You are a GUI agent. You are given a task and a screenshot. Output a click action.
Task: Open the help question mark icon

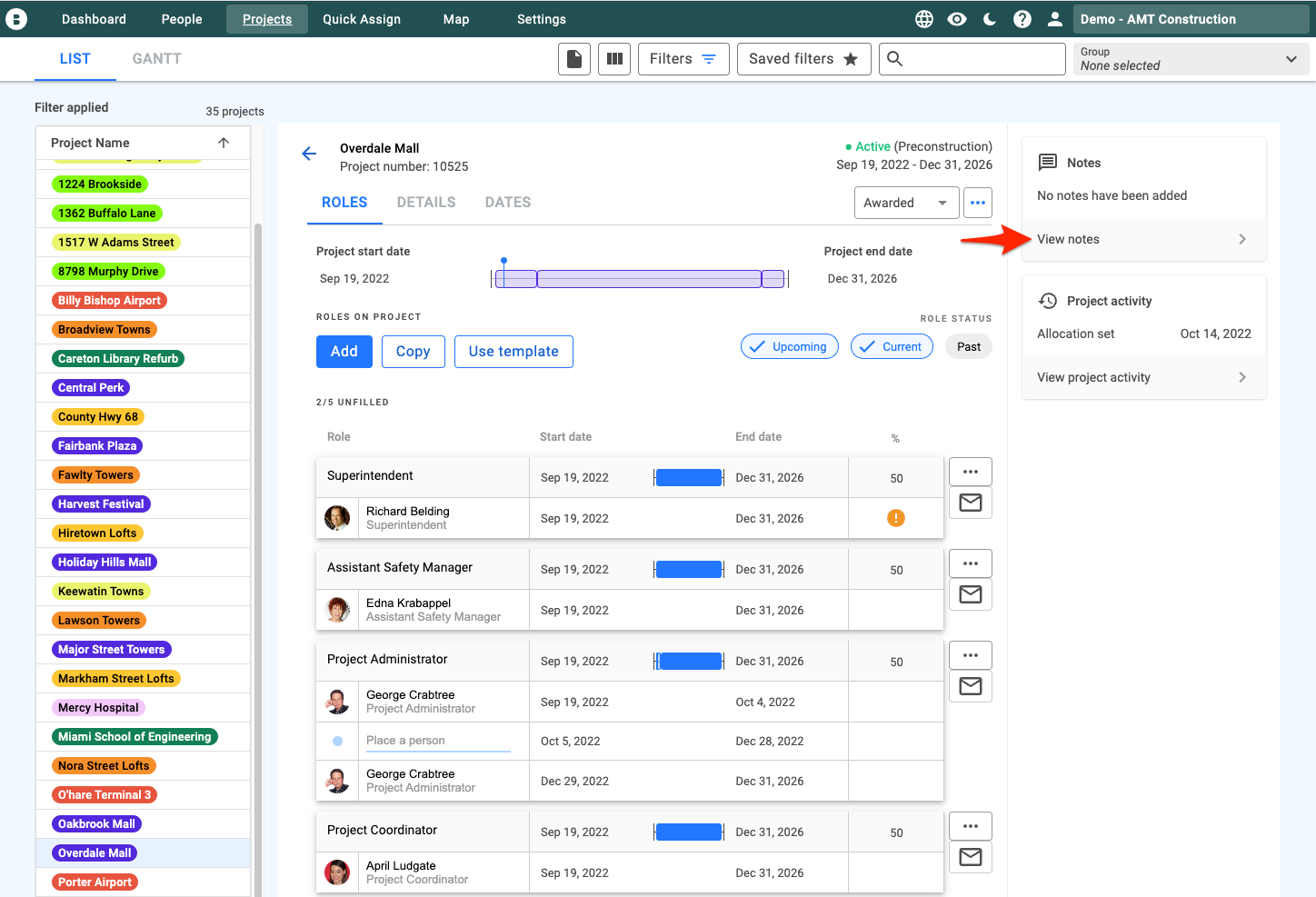point(1022,18)
